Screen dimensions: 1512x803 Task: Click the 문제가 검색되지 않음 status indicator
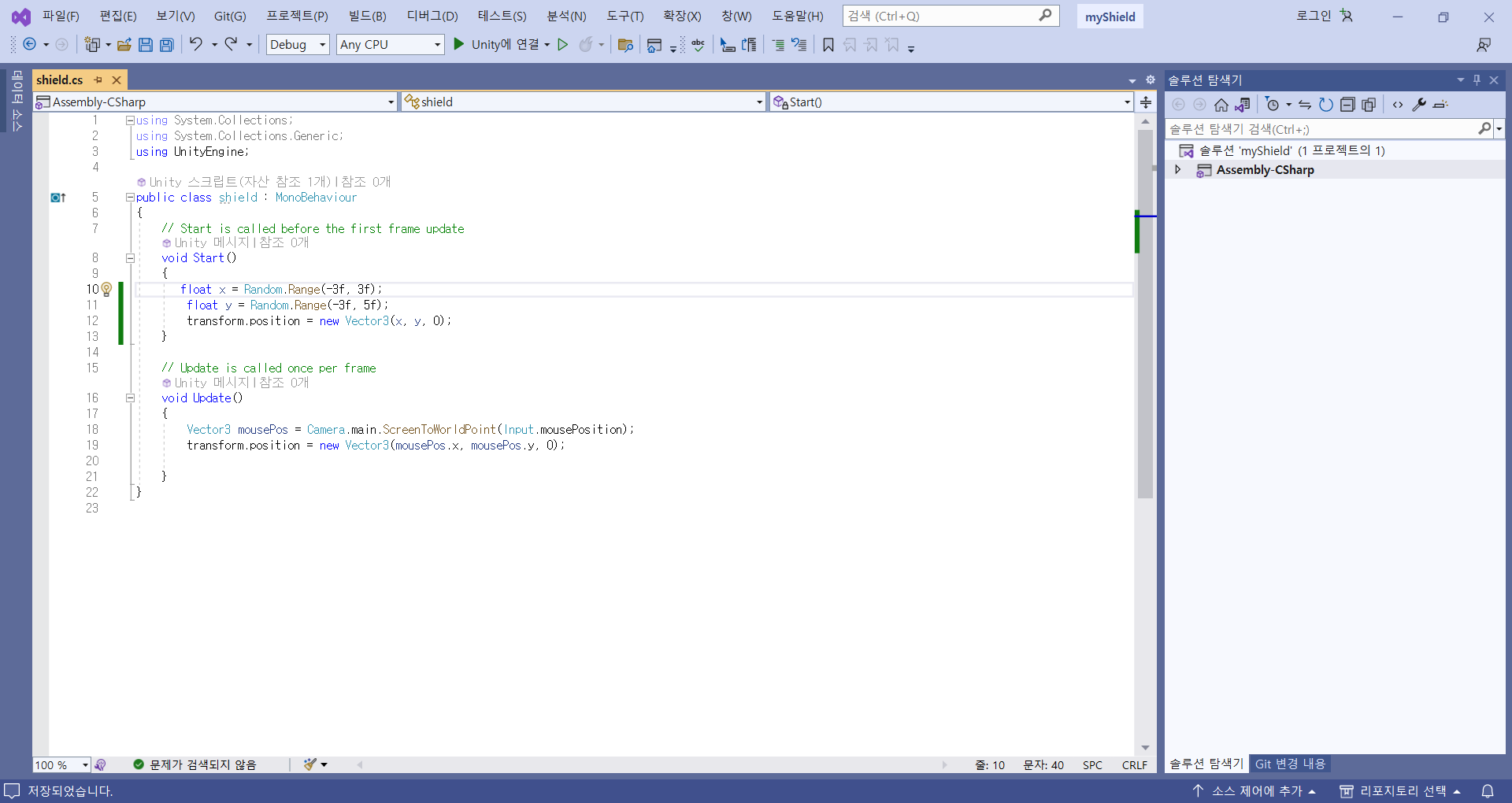point(195,764)
